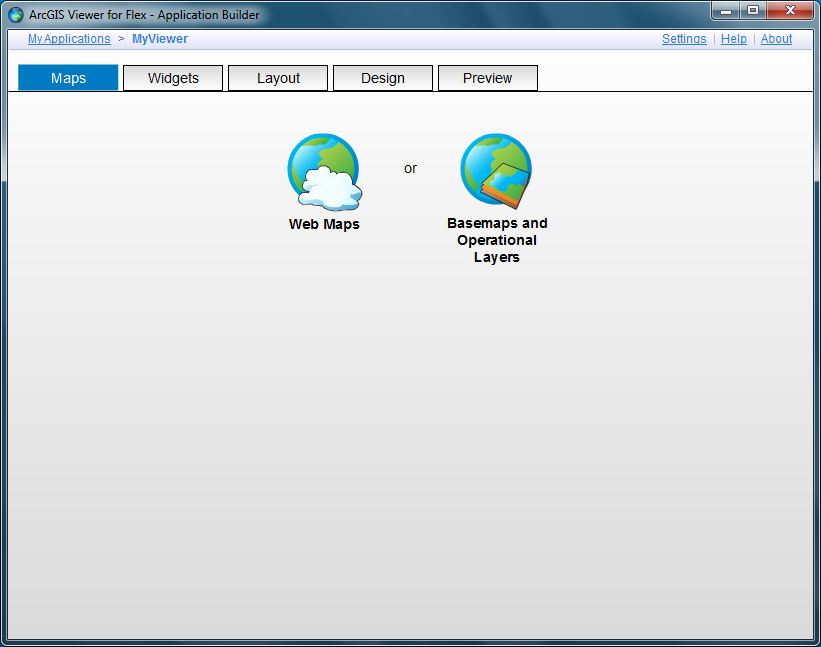Choose Basemaps and Operational Layers icon

496,171
